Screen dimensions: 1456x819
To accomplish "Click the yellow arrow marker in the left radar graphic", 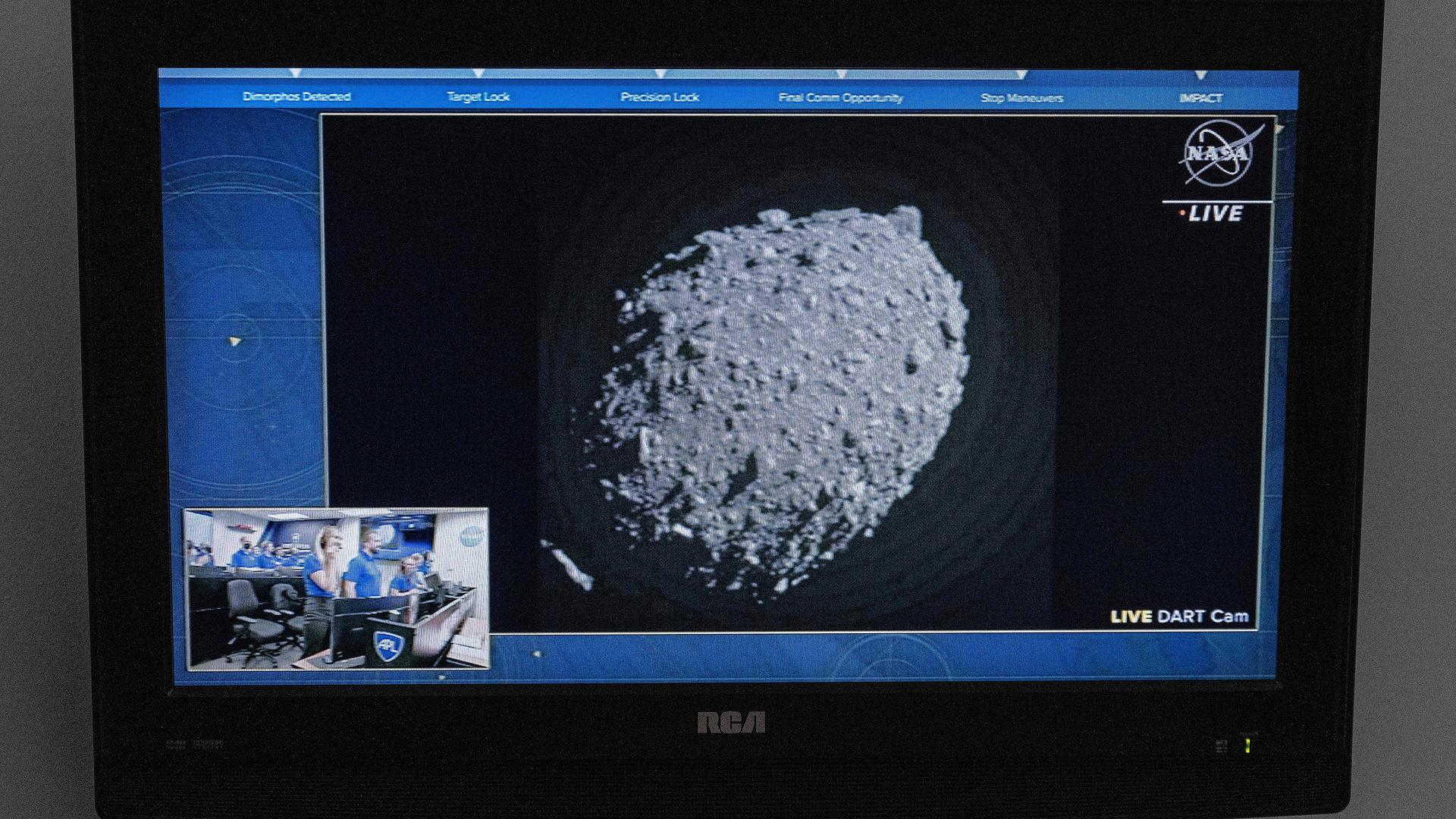I will pos(234,341).
